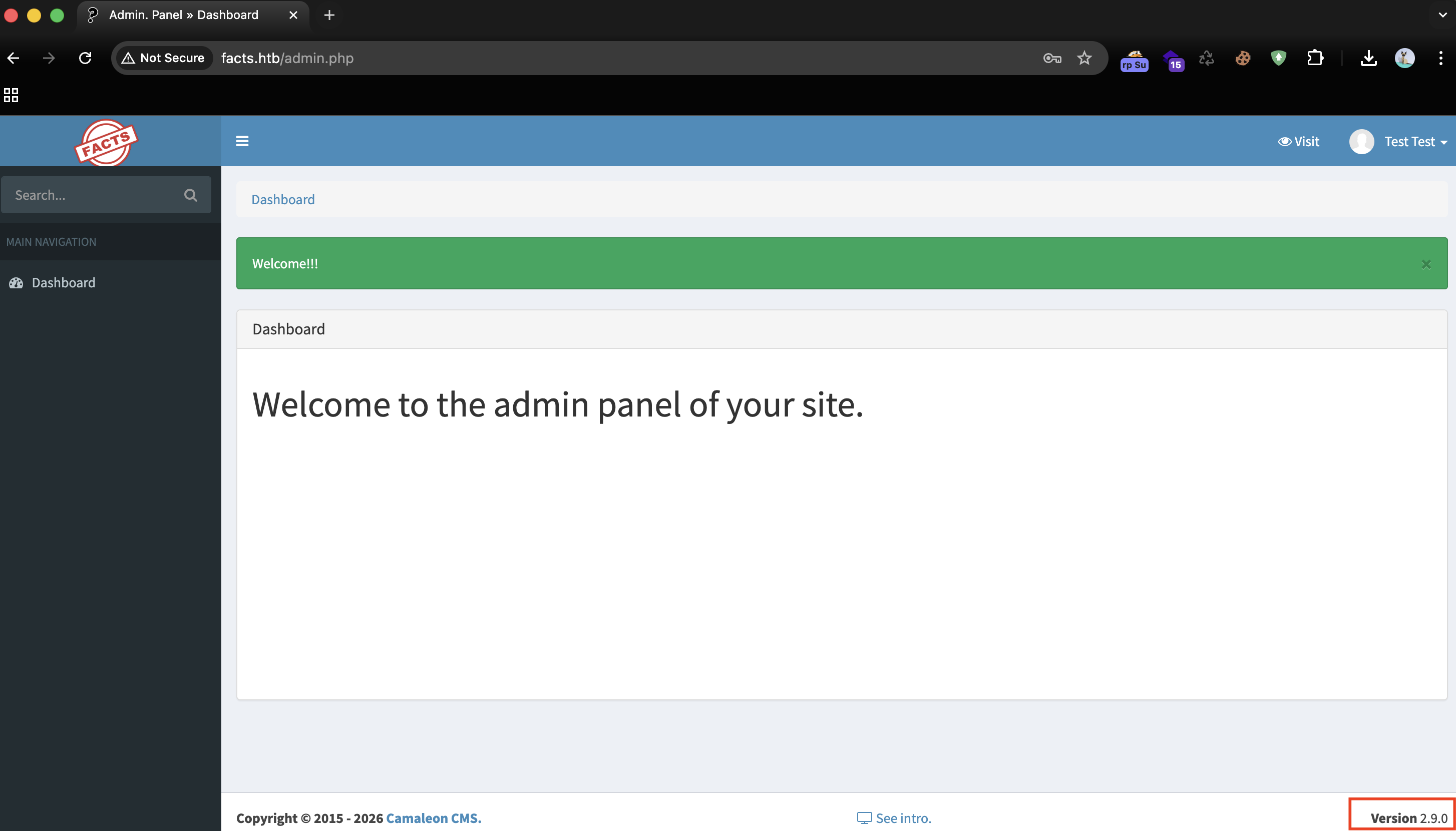Open the saved passwords key icon
The image size is (1456, 831).
(x=1052, y=58)
